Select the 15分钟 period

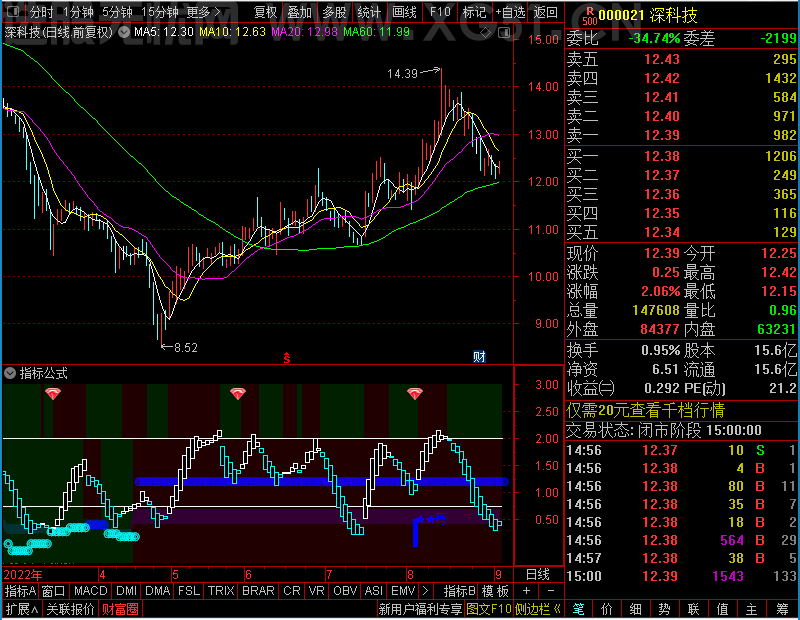click(160, 12)
